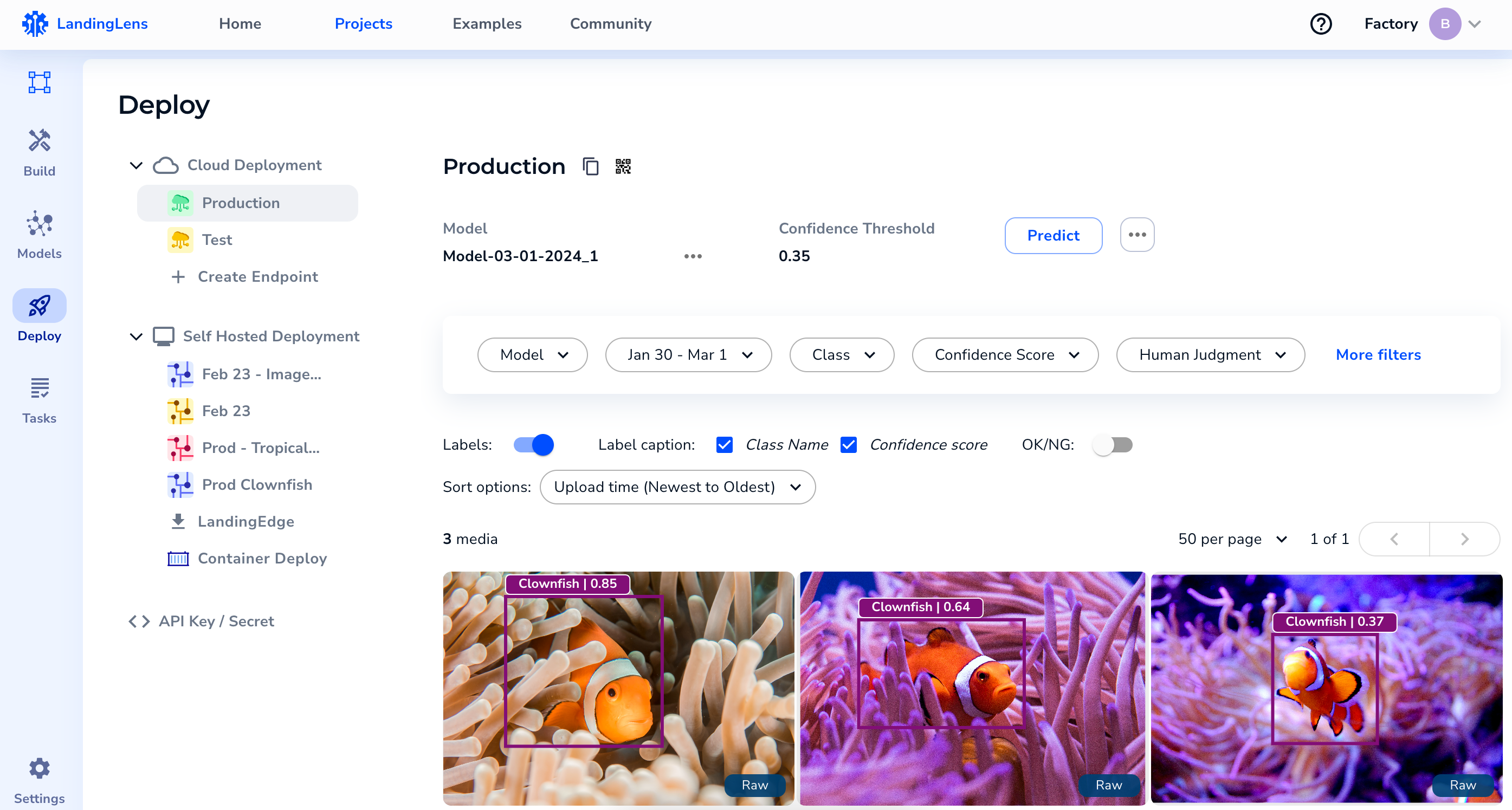
Task: Click the More filters link
Action: click(1378, 354)
